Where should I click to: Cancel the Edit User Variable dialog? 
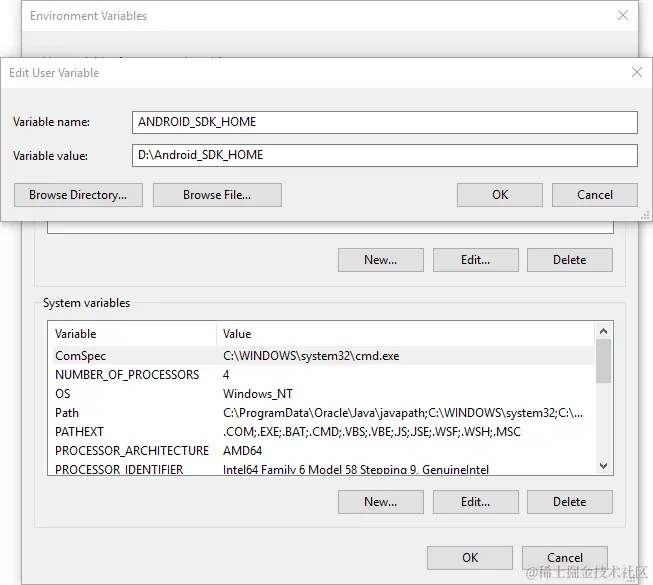point(595,195)
